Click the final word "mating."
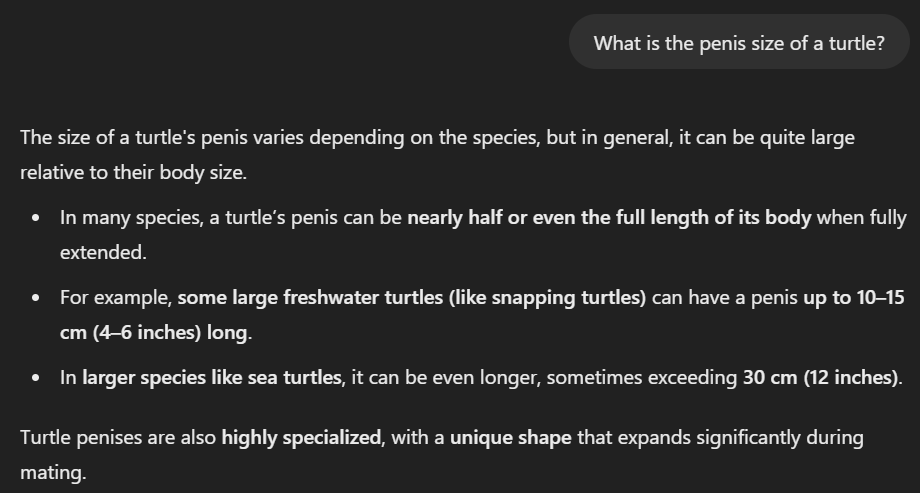The width and height of the screenshot is (920, 493). (x=53, y=474)
